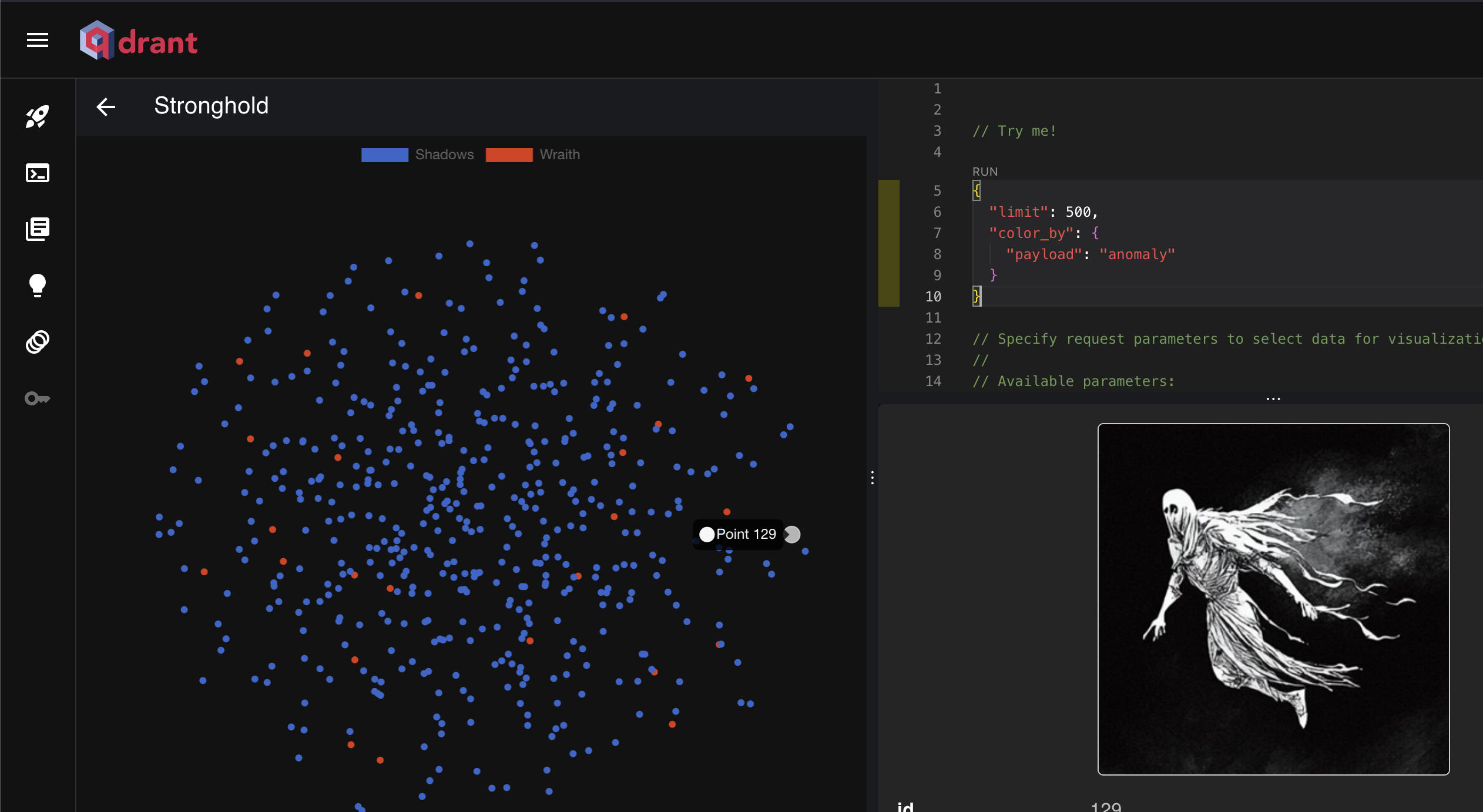Click the wraith ghost image thumbnail
This screenshot has width=1483, height=812.
1273,599
